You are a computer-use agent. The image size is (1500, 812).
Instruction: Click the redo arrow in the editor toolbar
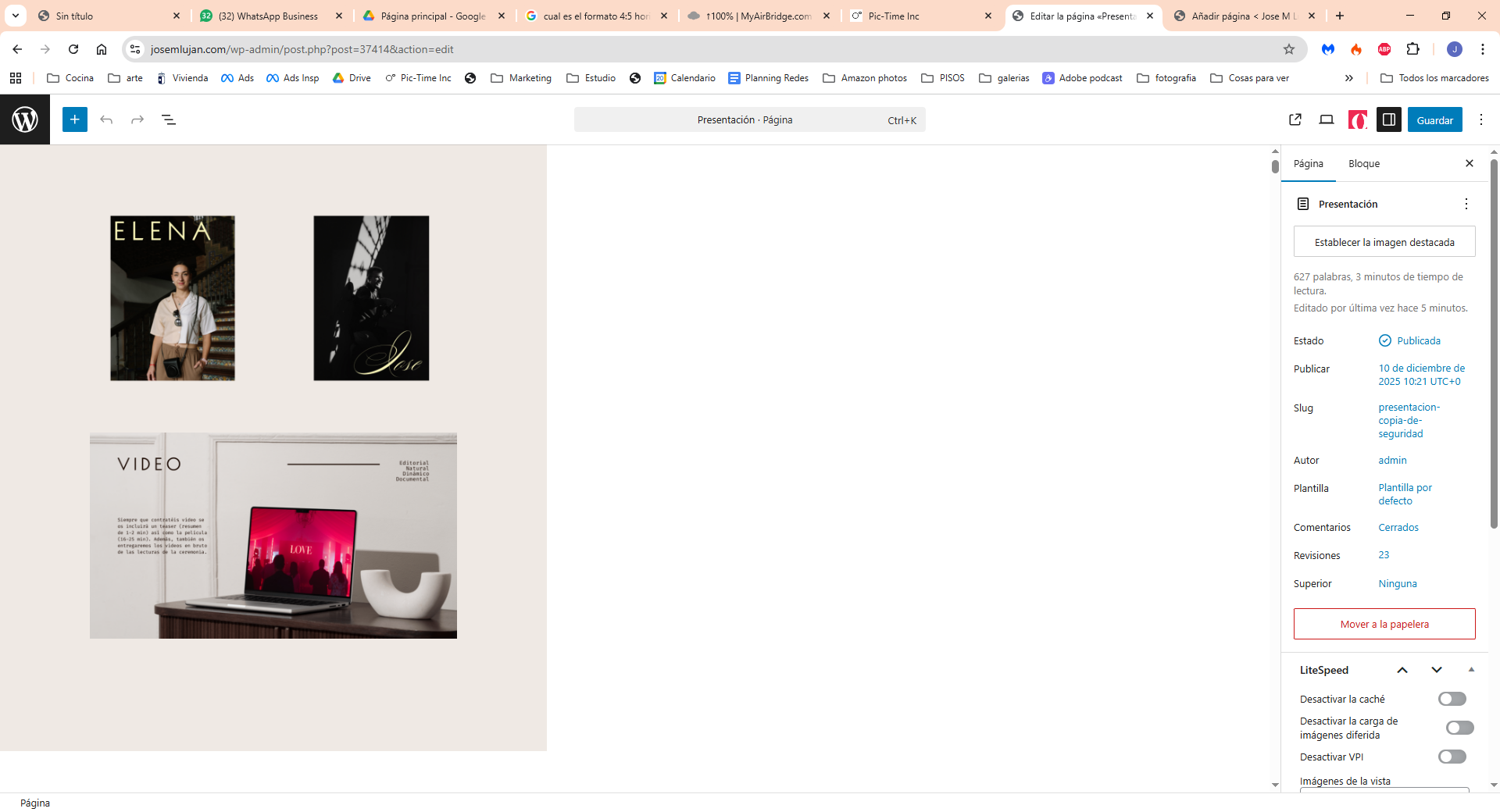[137, 119]
